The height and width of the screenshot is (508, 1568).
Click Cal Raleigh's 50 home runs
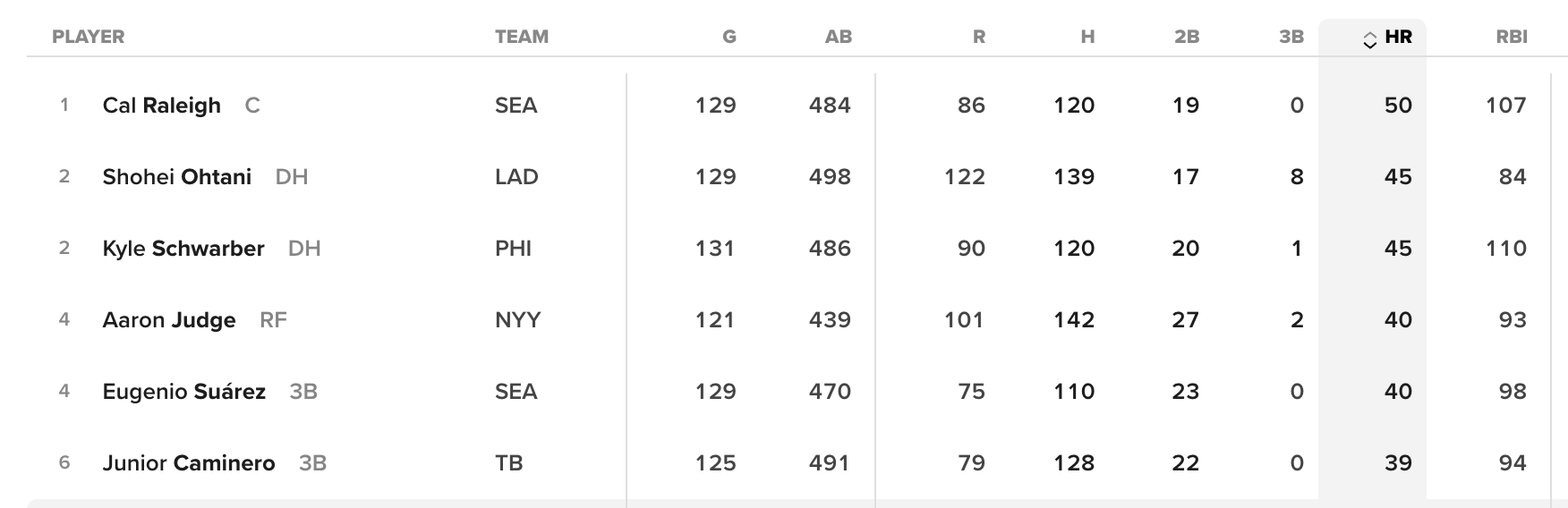pyautogui.click(x=1397, y=106)
